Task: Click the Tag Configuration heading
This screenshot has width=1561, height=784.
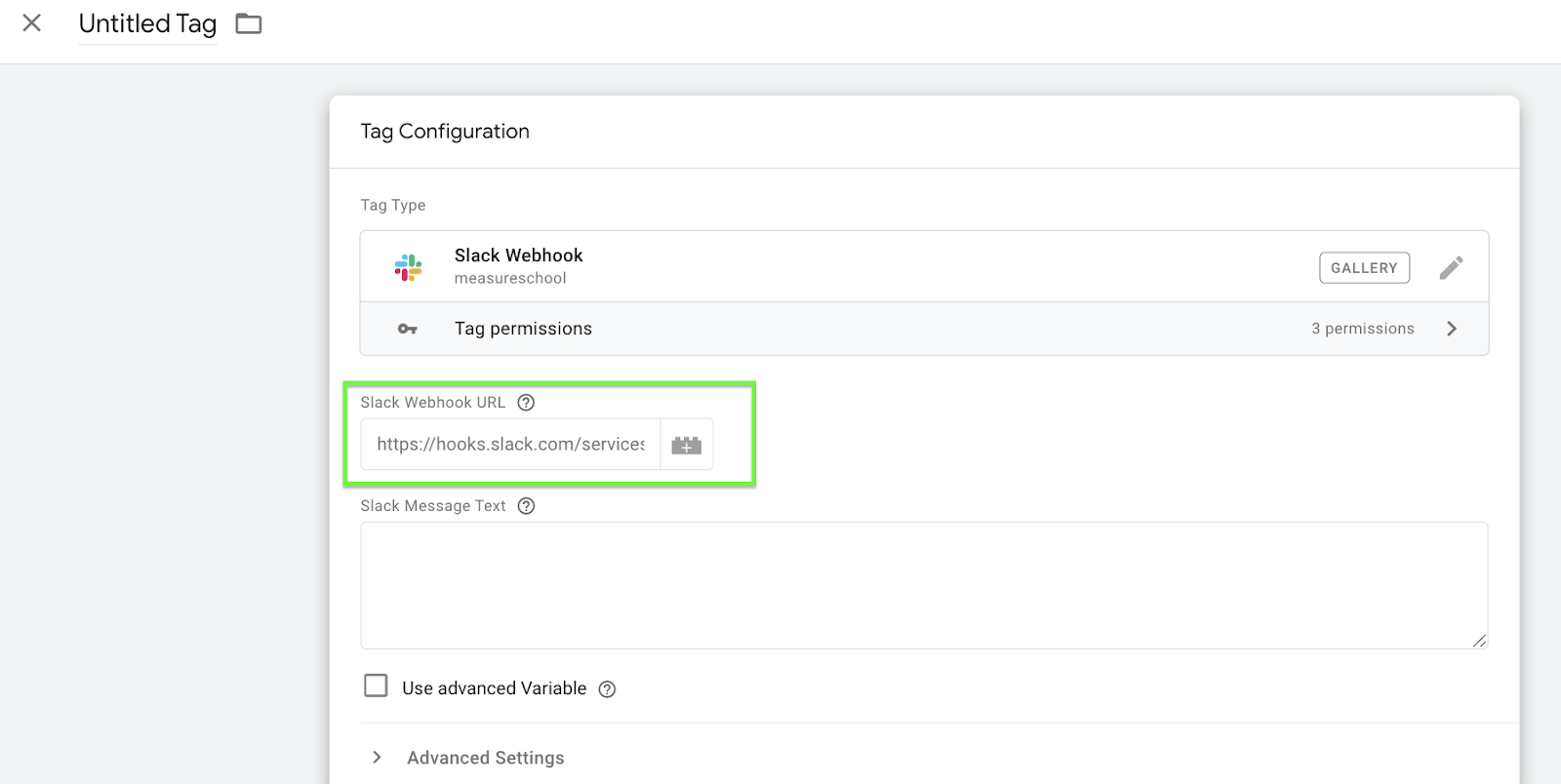Action: [x=445, y=132]
